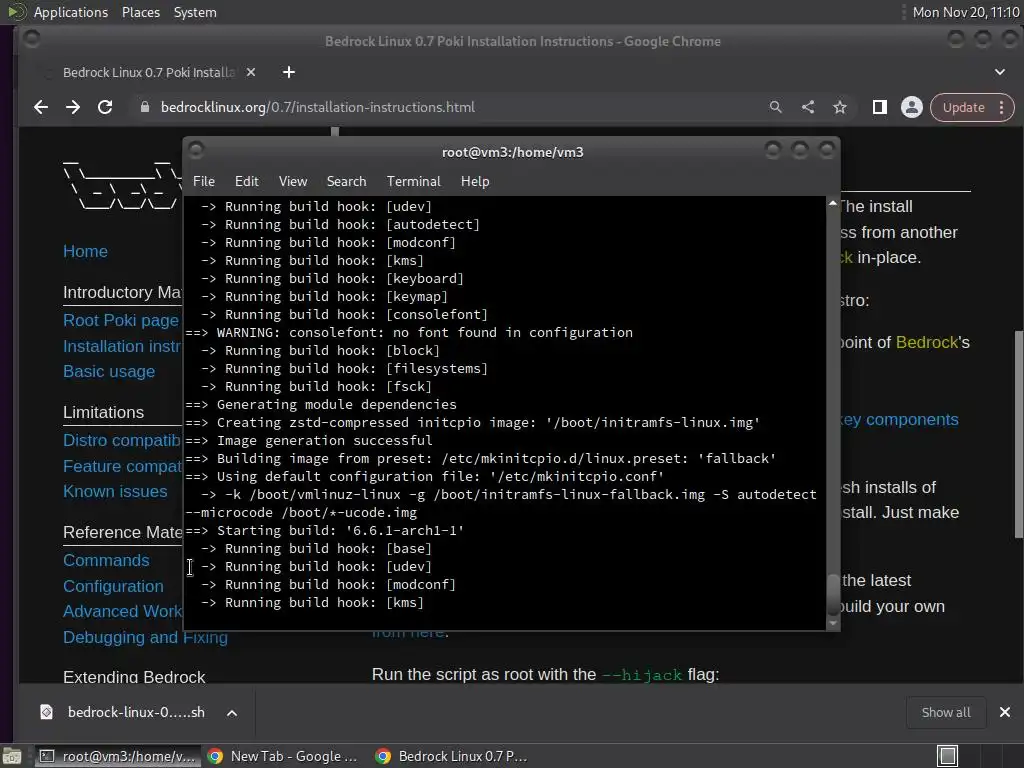Open the Terminal menu
Viewport: 1024px width, 768px height.
click(x=413, y=182)
